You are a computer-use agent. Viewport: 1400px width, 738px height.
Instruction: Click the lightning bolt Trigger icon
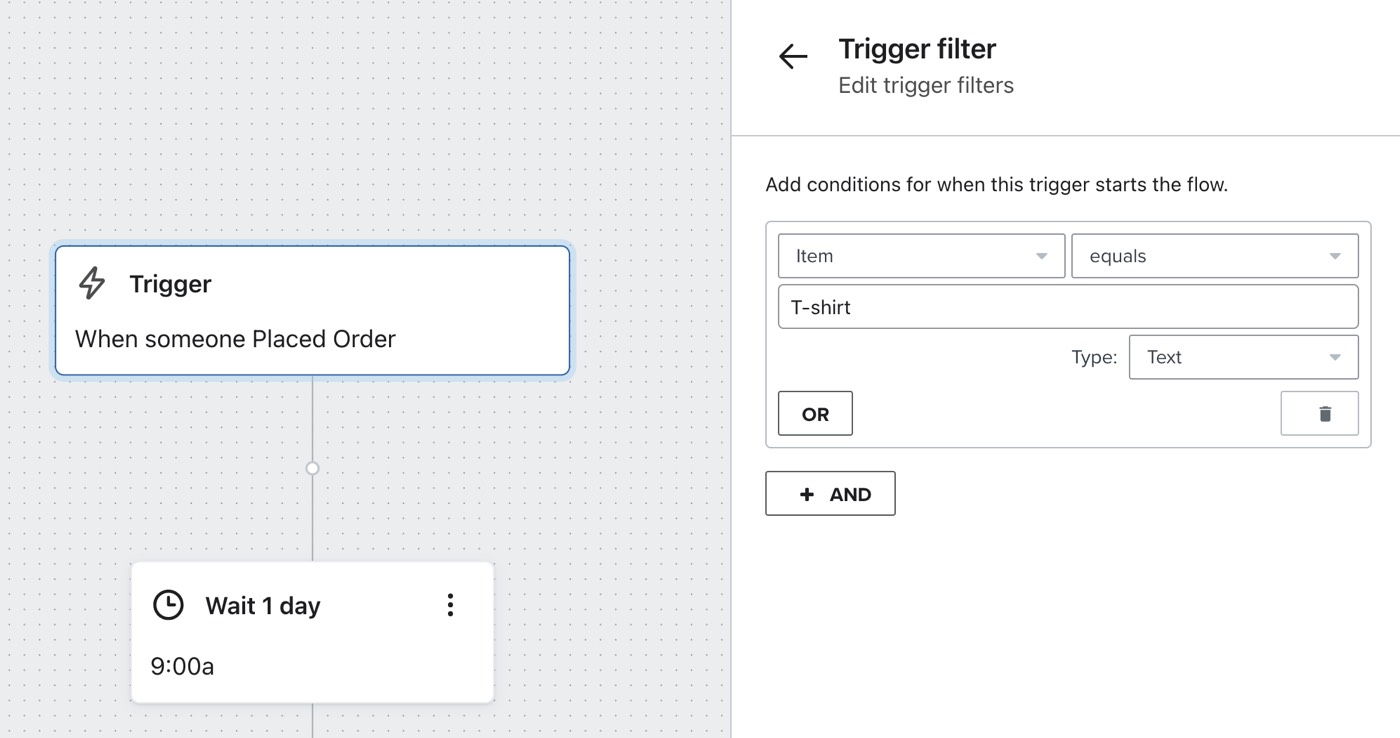pos(92,283)
